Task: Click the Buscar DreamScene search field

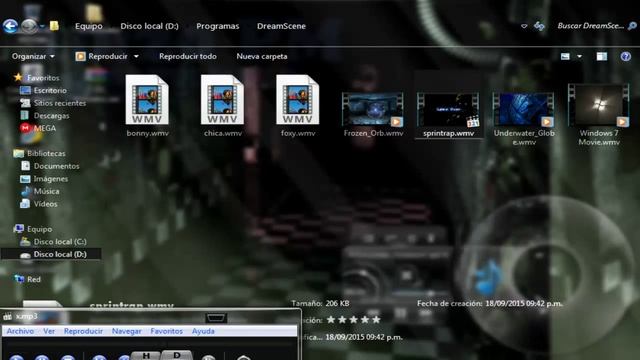Action: pos(591,26)
